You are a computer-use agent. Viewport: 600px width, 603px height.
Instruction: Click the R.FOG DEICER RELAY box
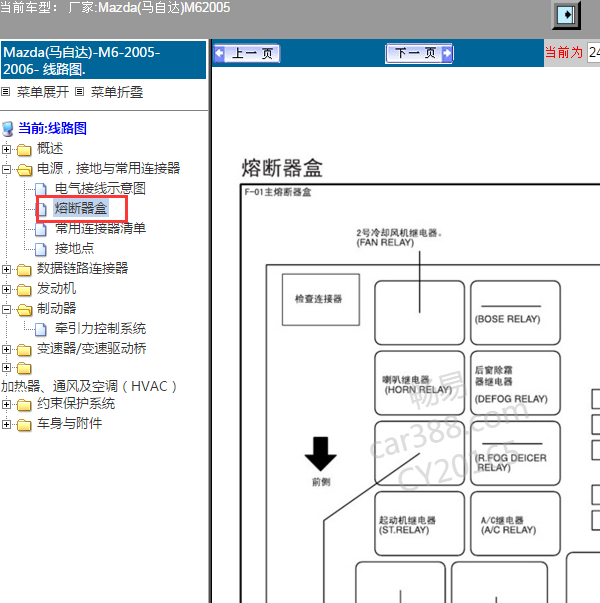[x=515, y=453]
